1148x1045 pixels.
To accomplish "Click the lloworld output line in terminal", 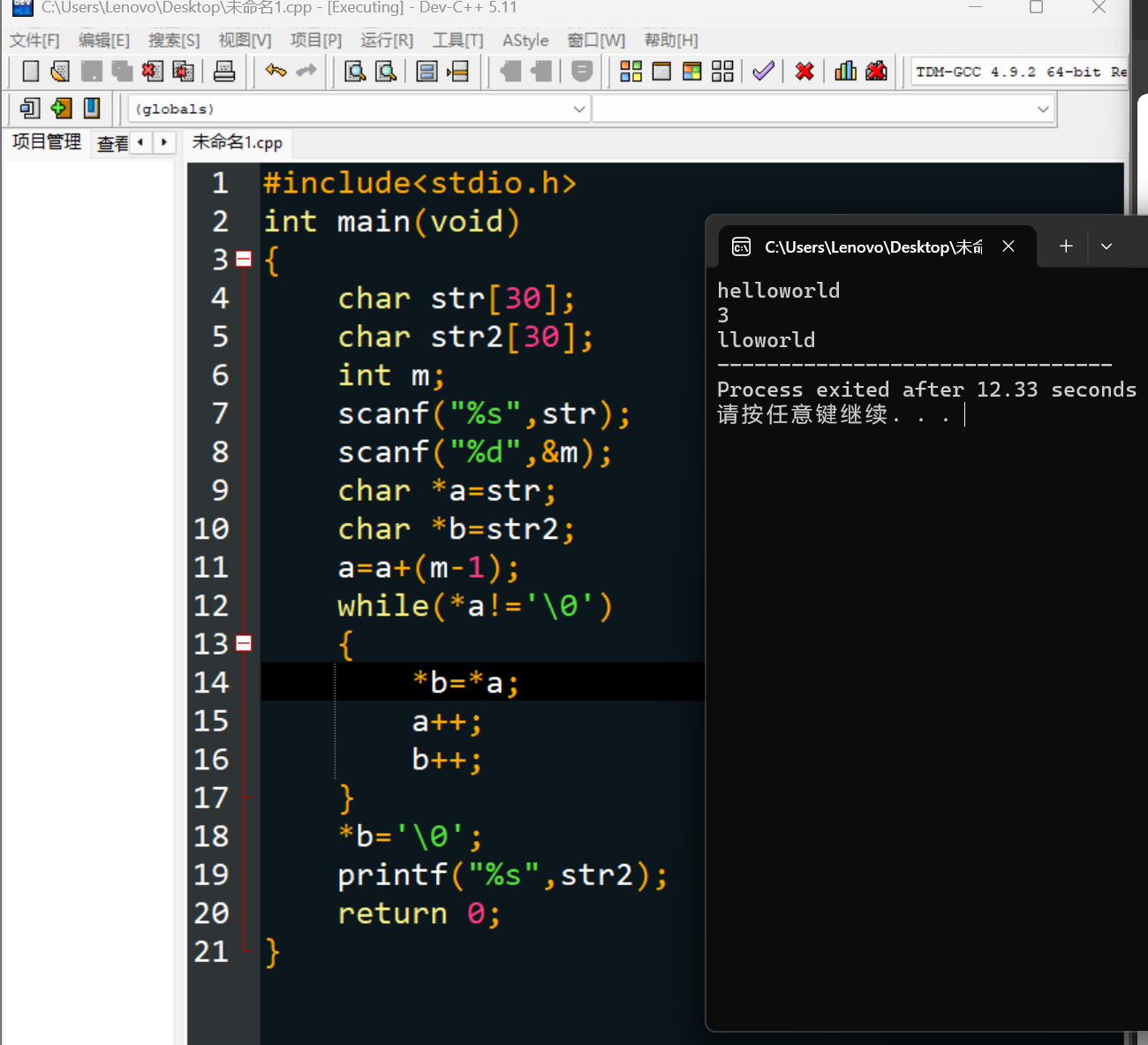I will pos(767,340).
